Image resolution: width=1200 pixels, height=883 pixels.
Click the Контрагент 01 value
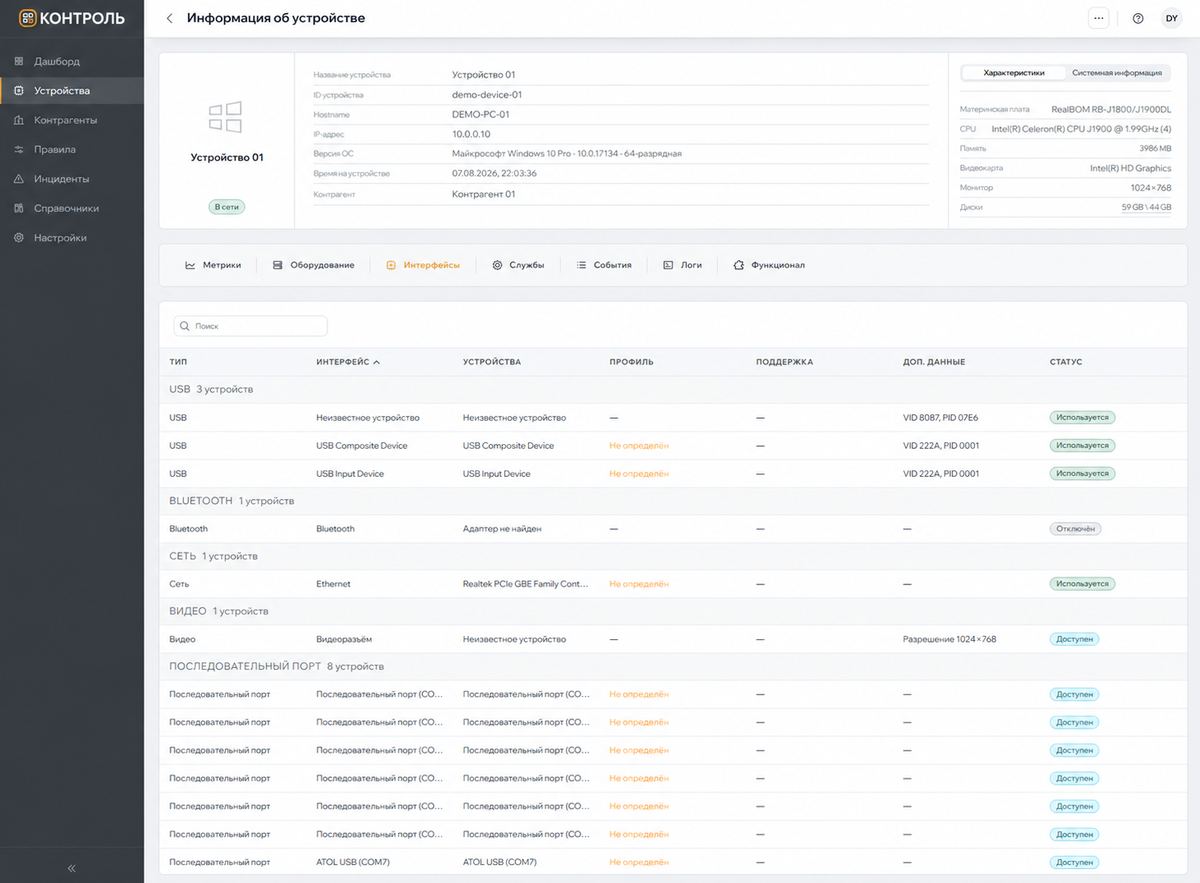pos(484,194)
